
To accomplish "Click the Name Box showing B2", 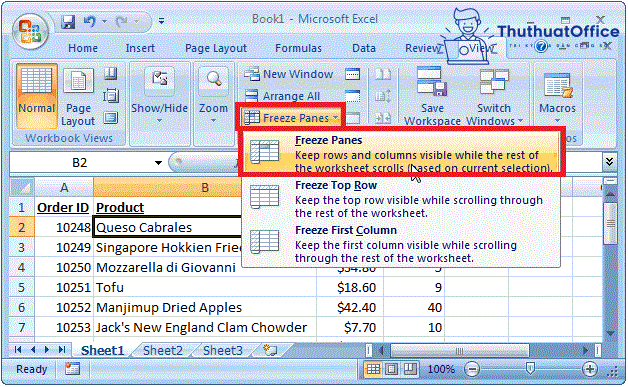I will [80, 163].
